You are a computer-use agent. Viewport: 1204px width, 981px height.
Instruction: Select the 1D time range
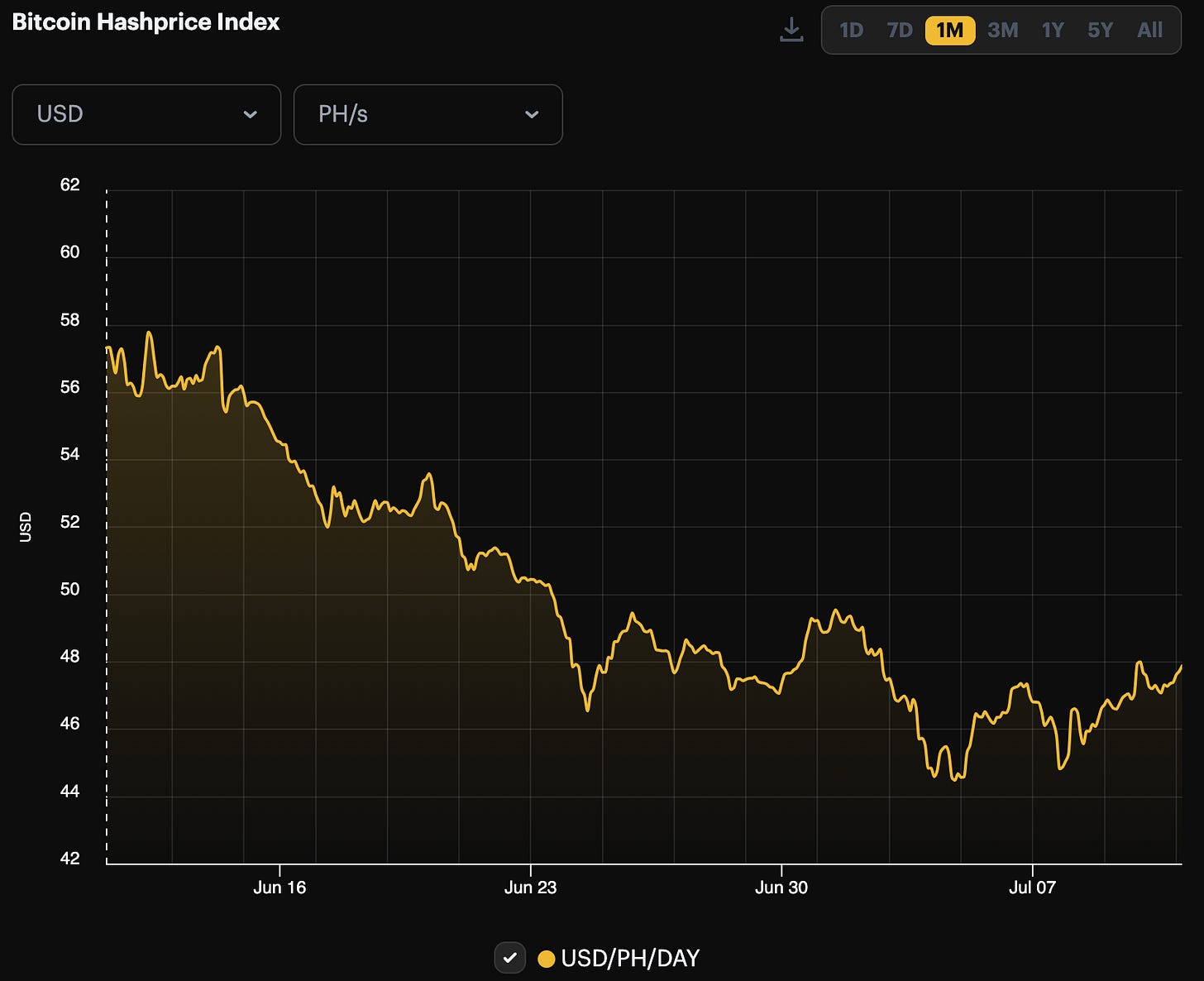pyautogui.click(x=851, y=31)
